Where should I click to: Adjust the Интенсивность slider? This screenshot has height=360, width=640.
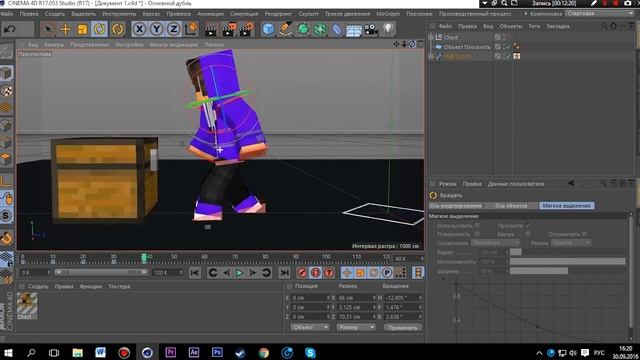(567, 261)
